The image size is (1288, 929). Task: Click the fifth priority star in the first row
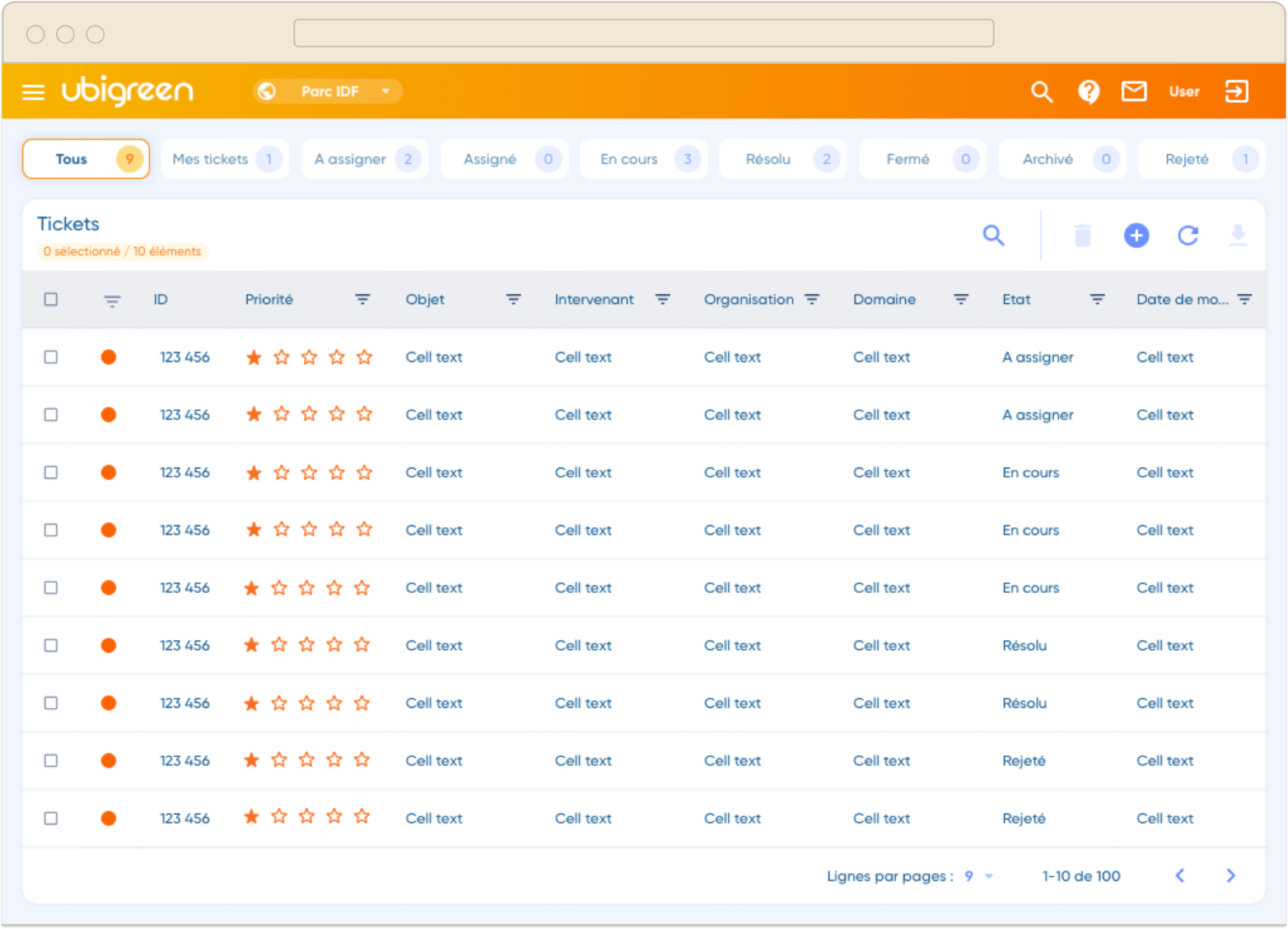365,357
